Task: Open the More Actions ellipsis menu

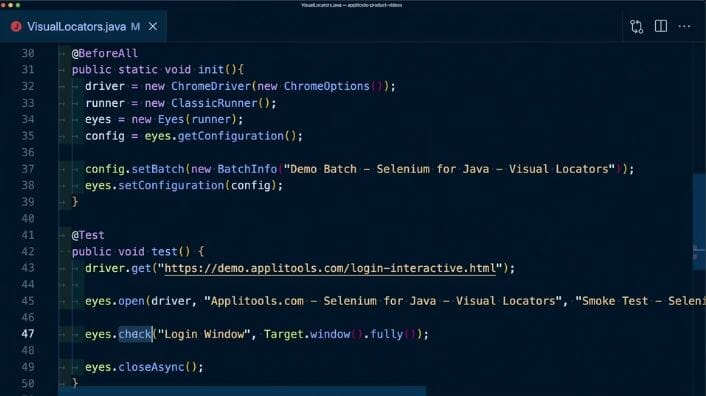Action: point(684,27)
